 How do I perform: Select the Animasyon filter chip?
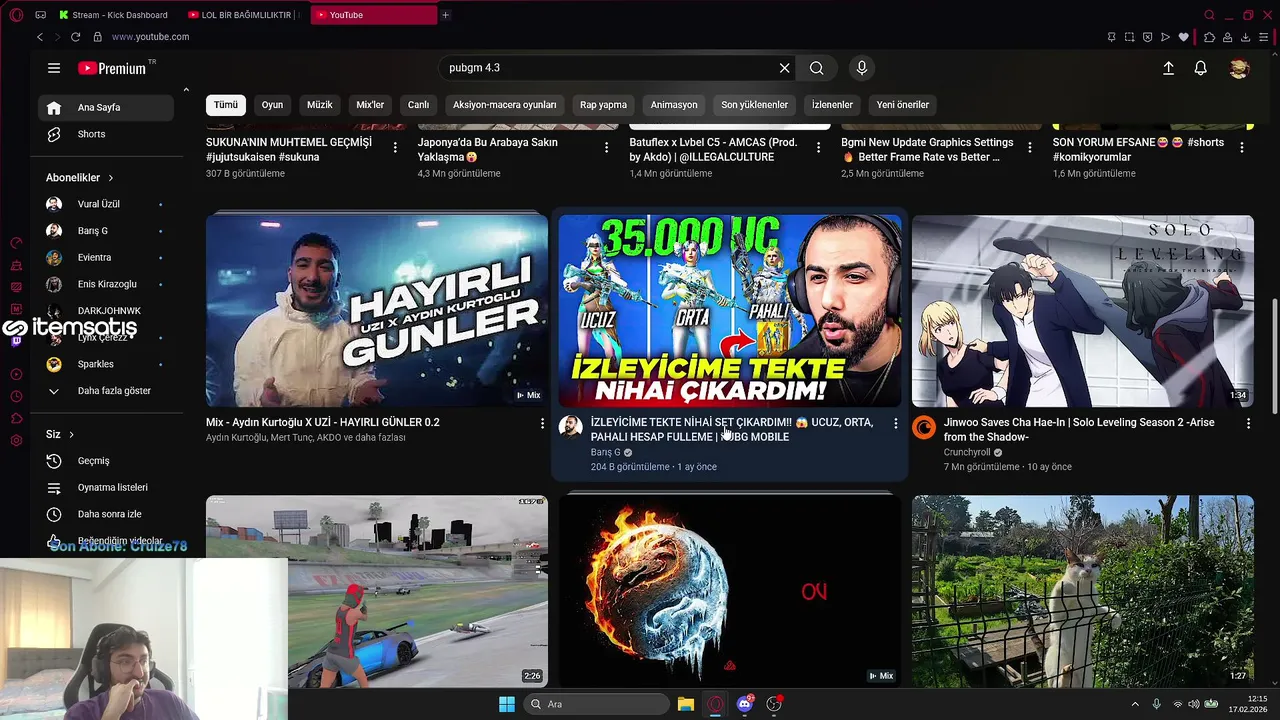(674, 105)
